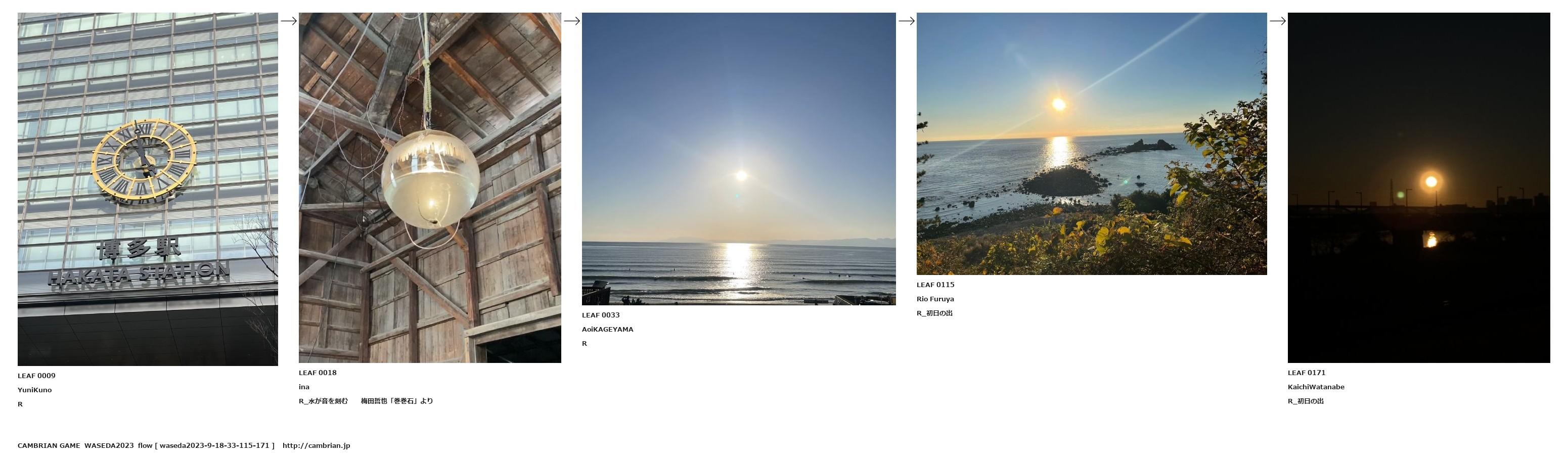
Task: Click author name Rio Furuya
Action: [935, 299]
